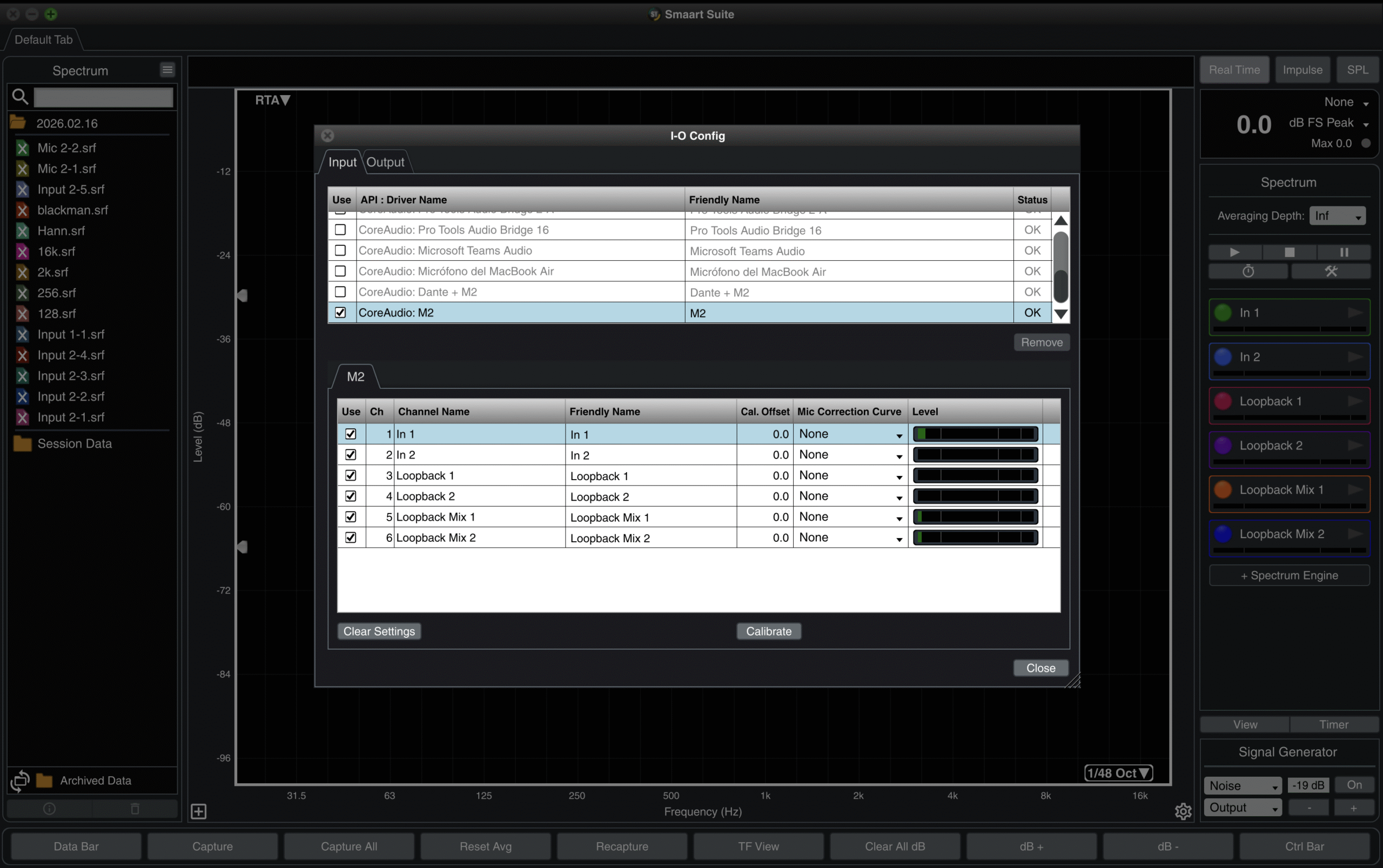The width and height of the screenshot is (1383, 868).
Task: Open the RTA graph type dropdown
Action: tap(273, 100)
